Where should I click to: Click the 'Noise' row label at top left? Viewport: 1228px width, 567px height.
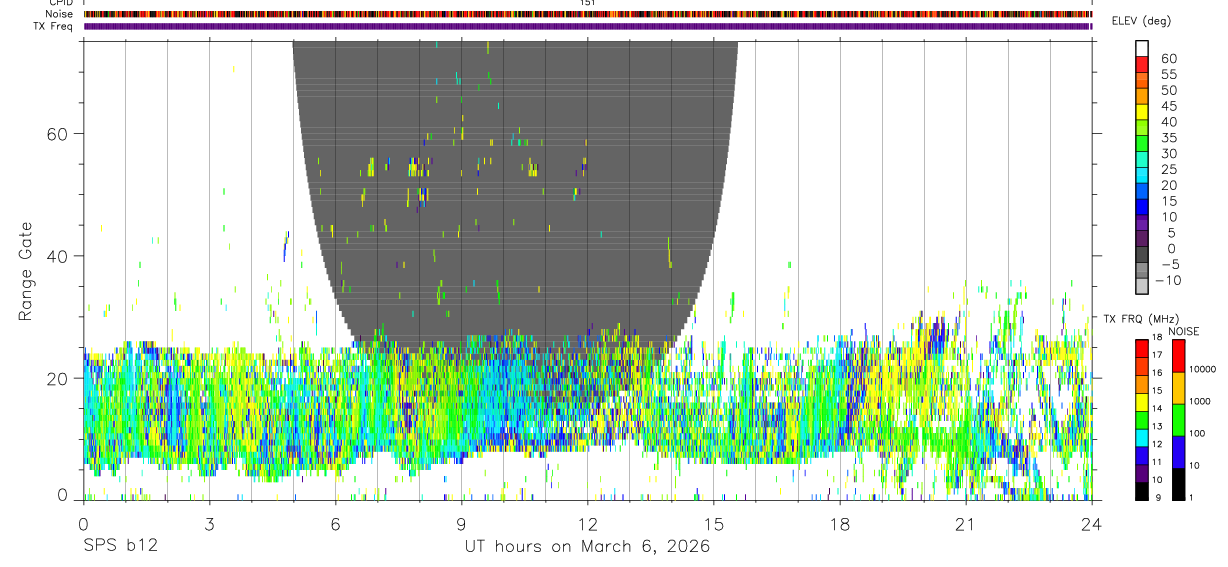(59, 14)
